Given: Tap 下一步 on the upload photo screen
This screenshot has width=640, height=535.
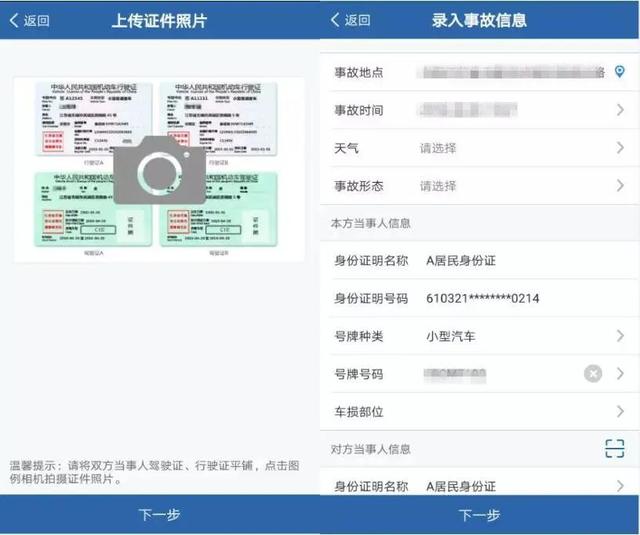Looking at the screenshot, I should [160, 515].
